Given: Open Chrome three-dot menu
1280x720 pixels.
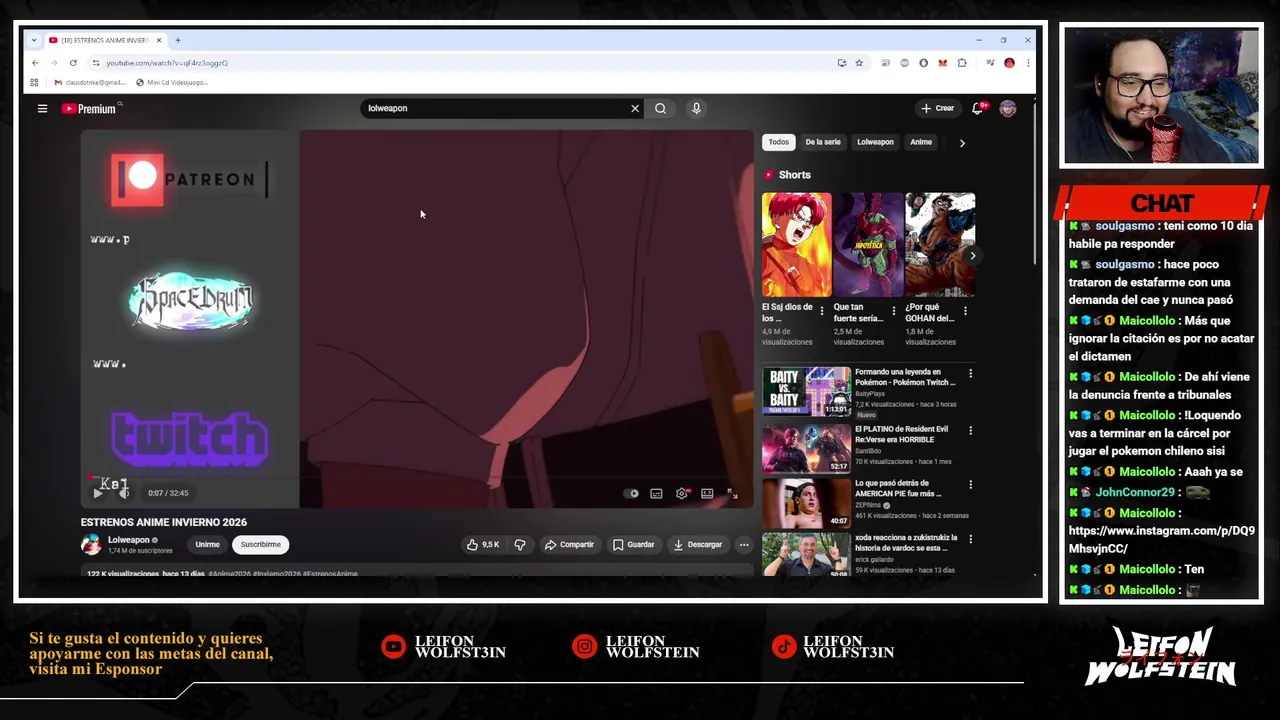Looking at the screenshot, I should 1028,63.
